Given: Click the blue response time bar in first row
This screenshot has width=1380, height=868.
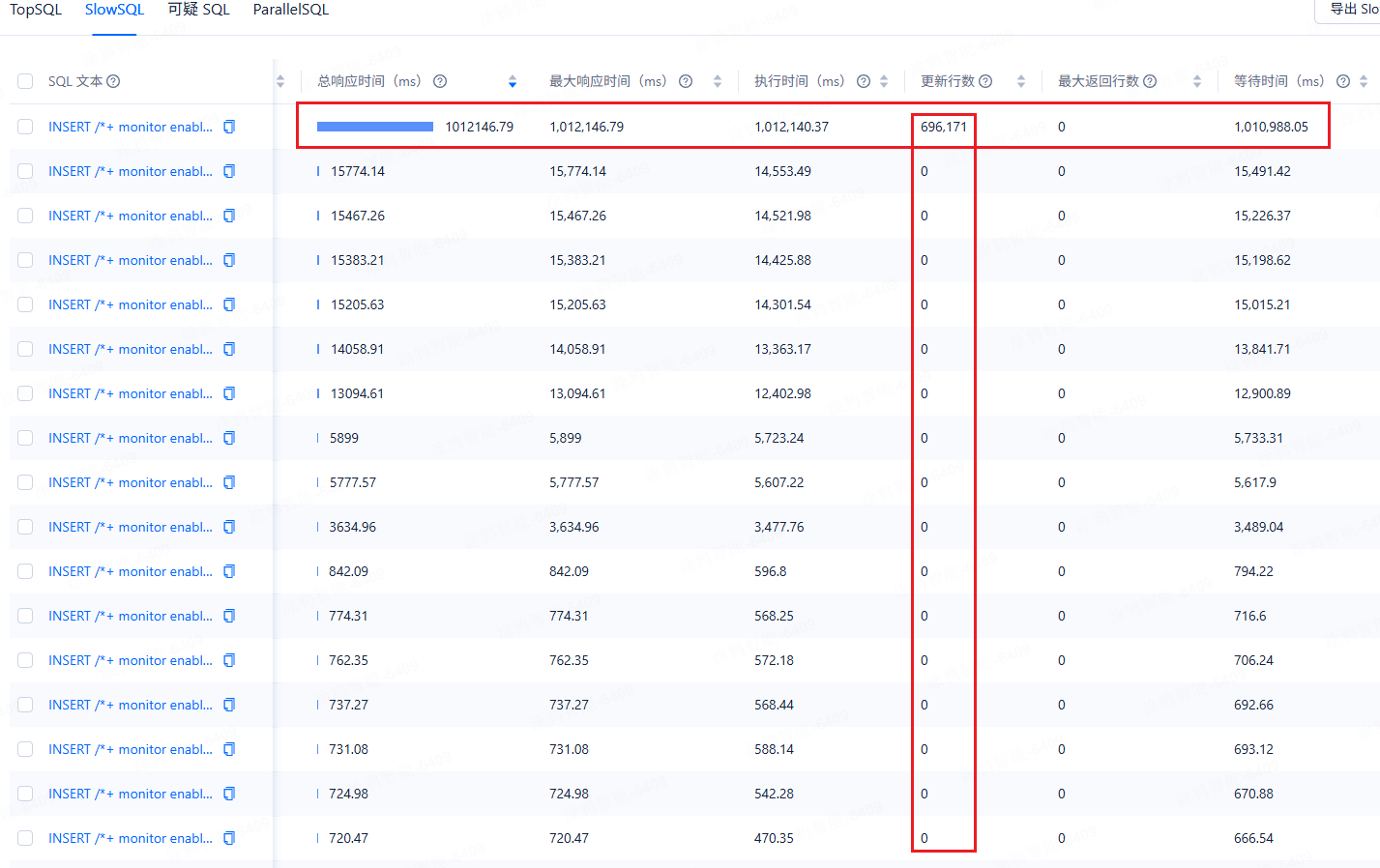Looking at the screenshot, I should click(375, 127).
